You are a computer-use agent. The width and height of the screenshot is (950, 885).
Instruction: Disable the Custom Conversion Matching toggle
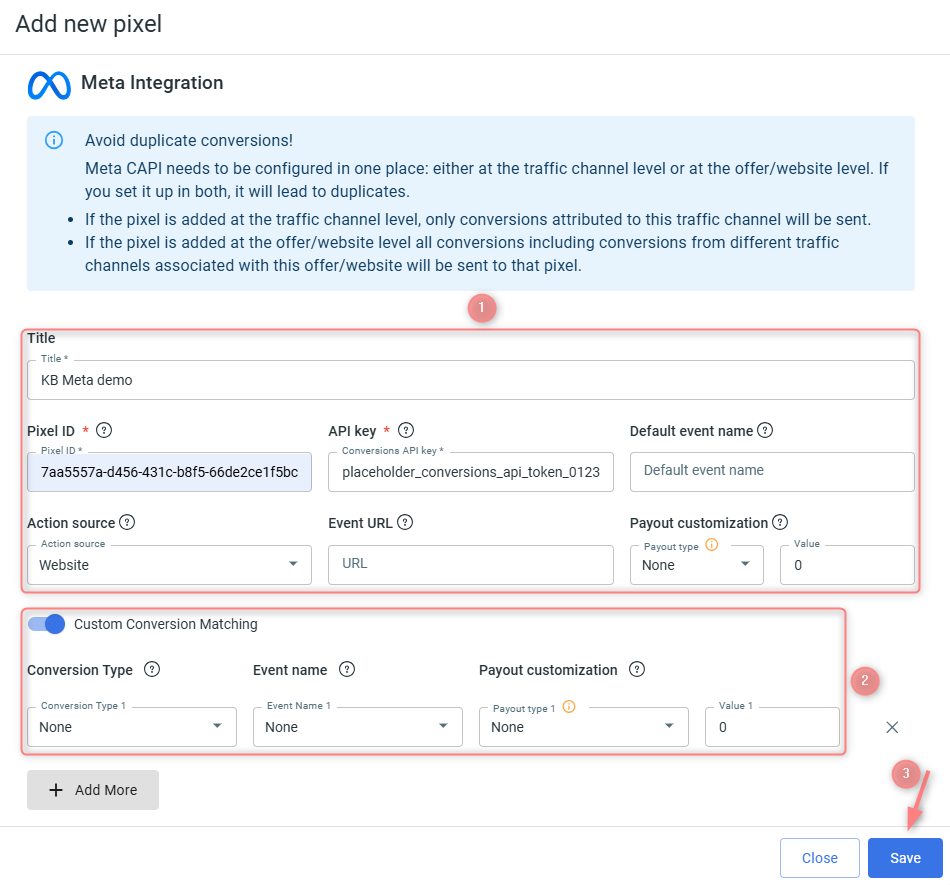(47, 624)
